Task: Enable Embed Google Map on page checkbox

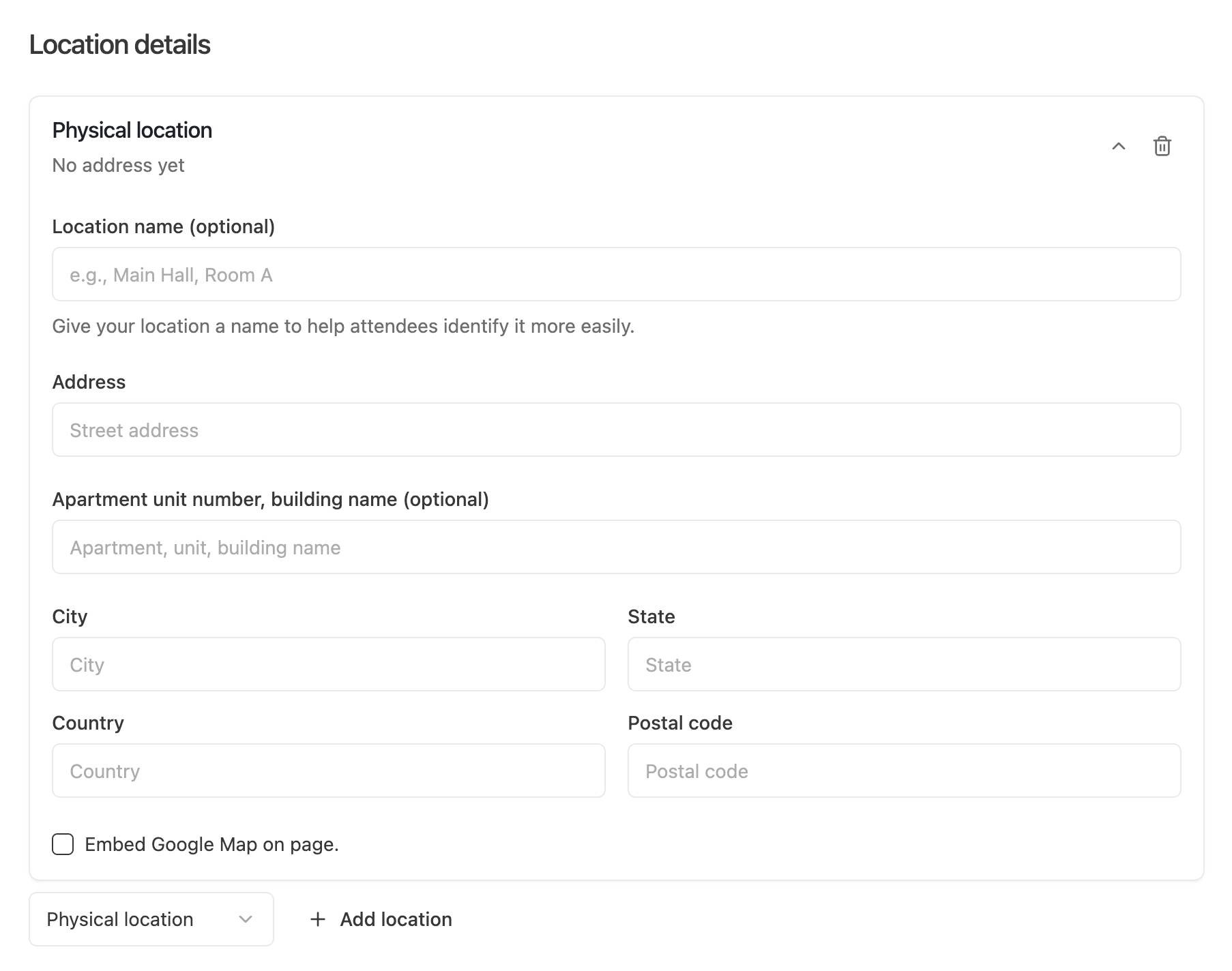Action: (x=63, y=844)
